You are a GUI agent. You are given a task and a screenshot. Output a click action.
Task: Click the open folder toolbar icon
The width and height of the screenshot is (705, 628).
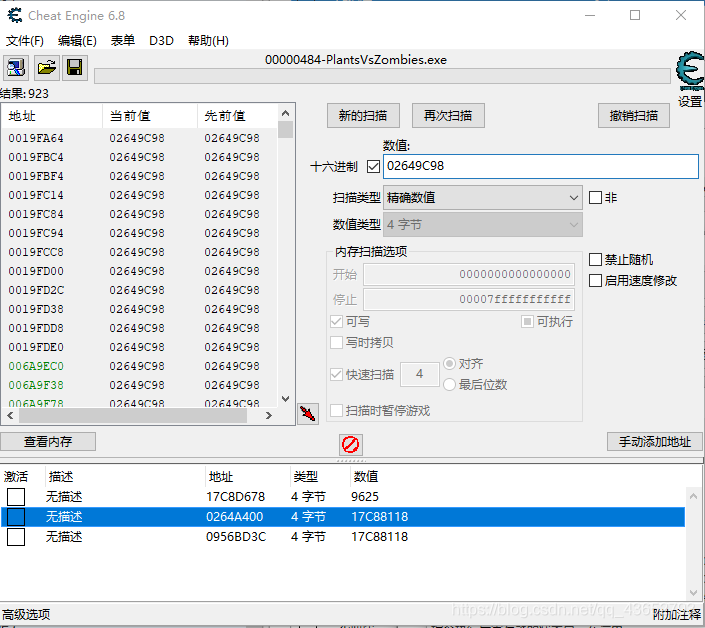point(47,68)
